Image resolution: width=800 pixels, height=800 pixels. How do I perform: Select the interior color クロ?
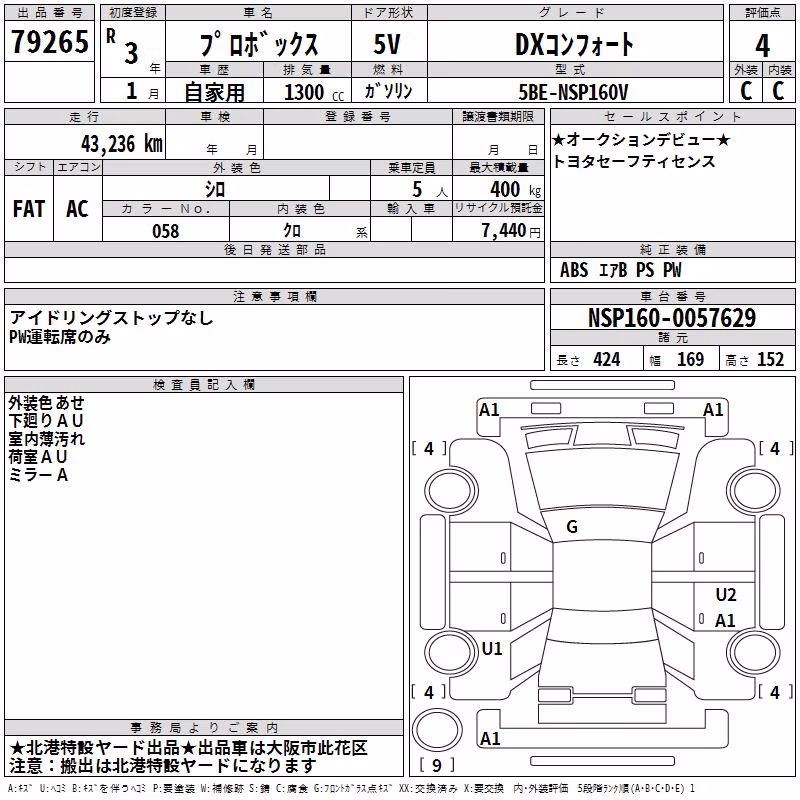(x=292, y=231)
